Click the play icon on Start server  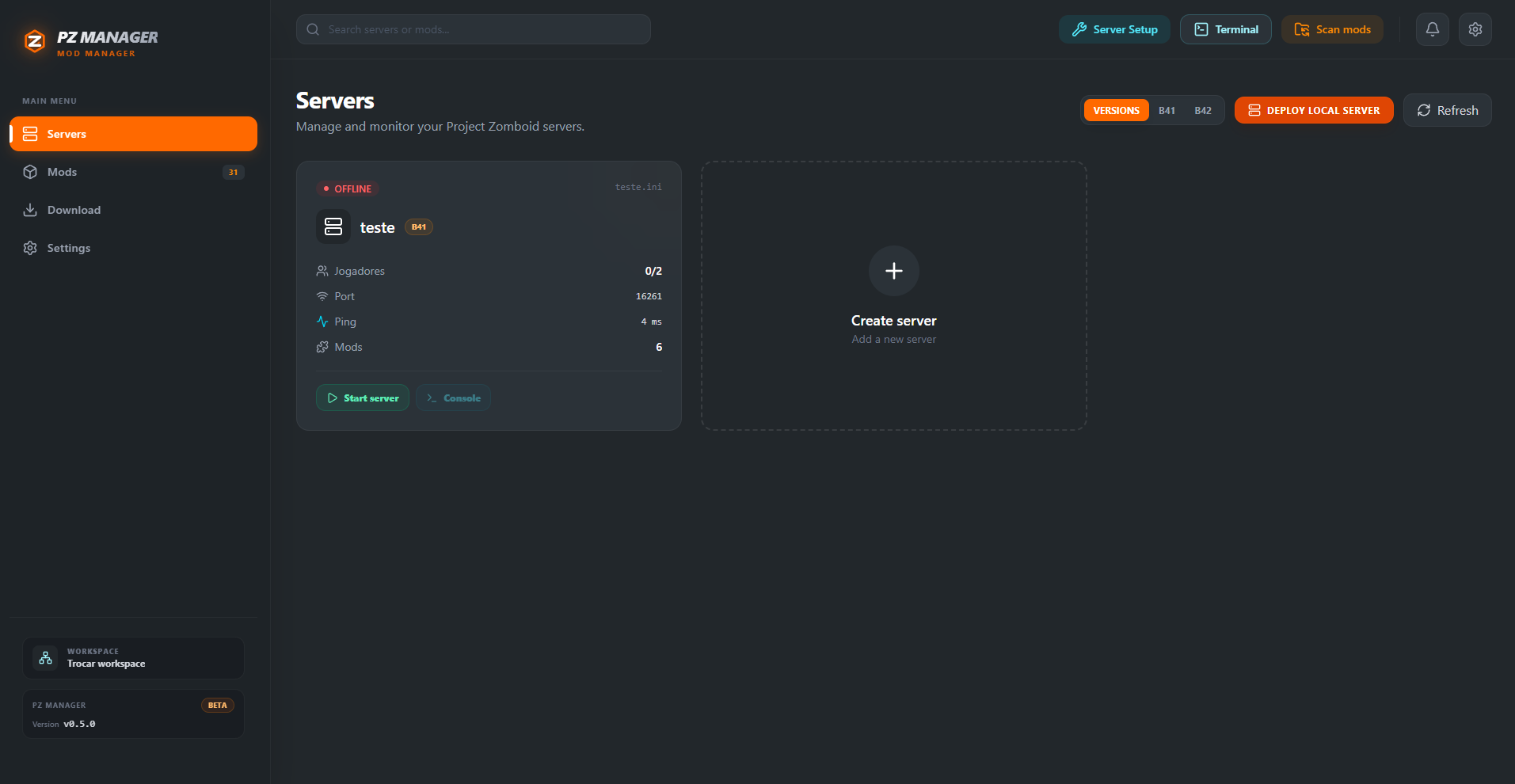(333, 398)
